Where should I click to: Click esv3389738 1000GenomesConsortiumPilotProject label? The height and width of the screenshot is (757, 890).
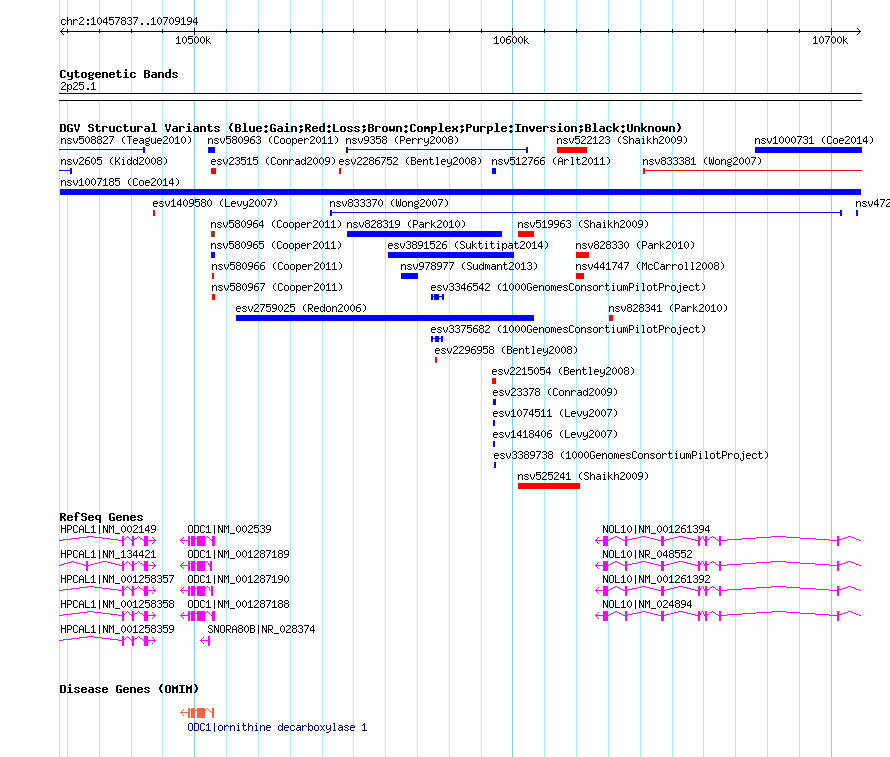[x=631, y=455]
